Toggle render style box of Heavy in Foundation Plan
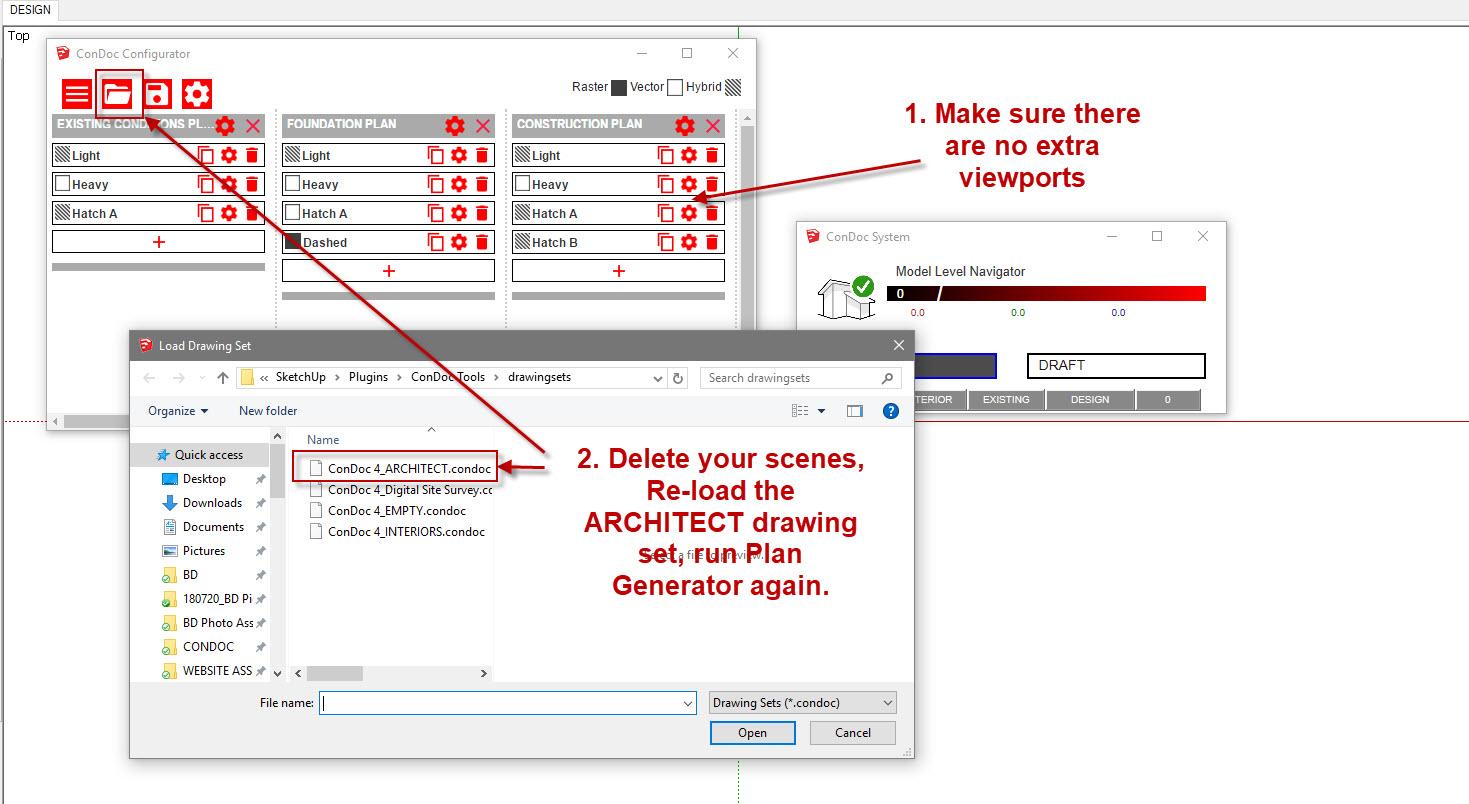Screen dimensions: 1469x804 pos(293,184)
